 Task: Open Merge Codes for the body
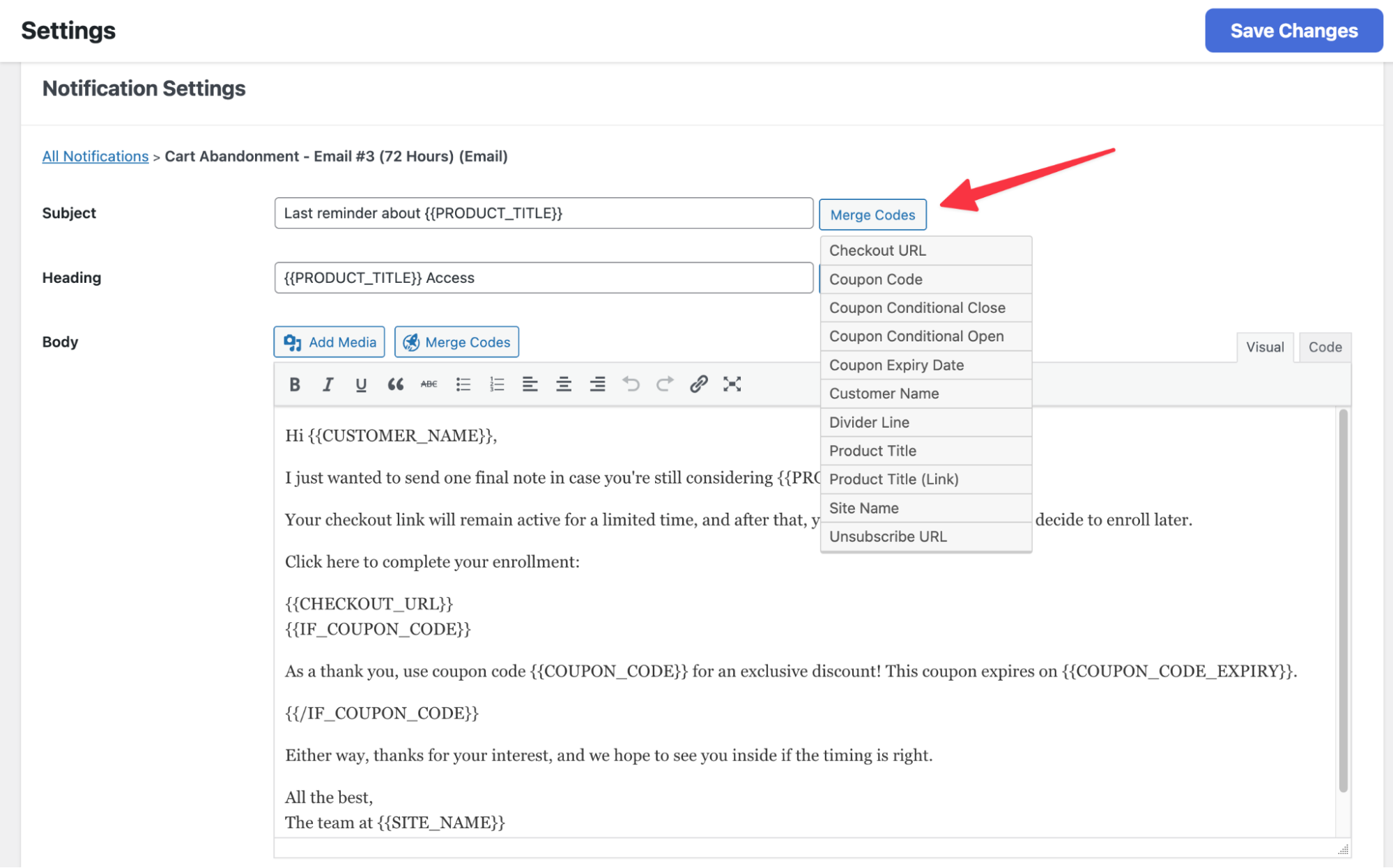coord(456,342)
